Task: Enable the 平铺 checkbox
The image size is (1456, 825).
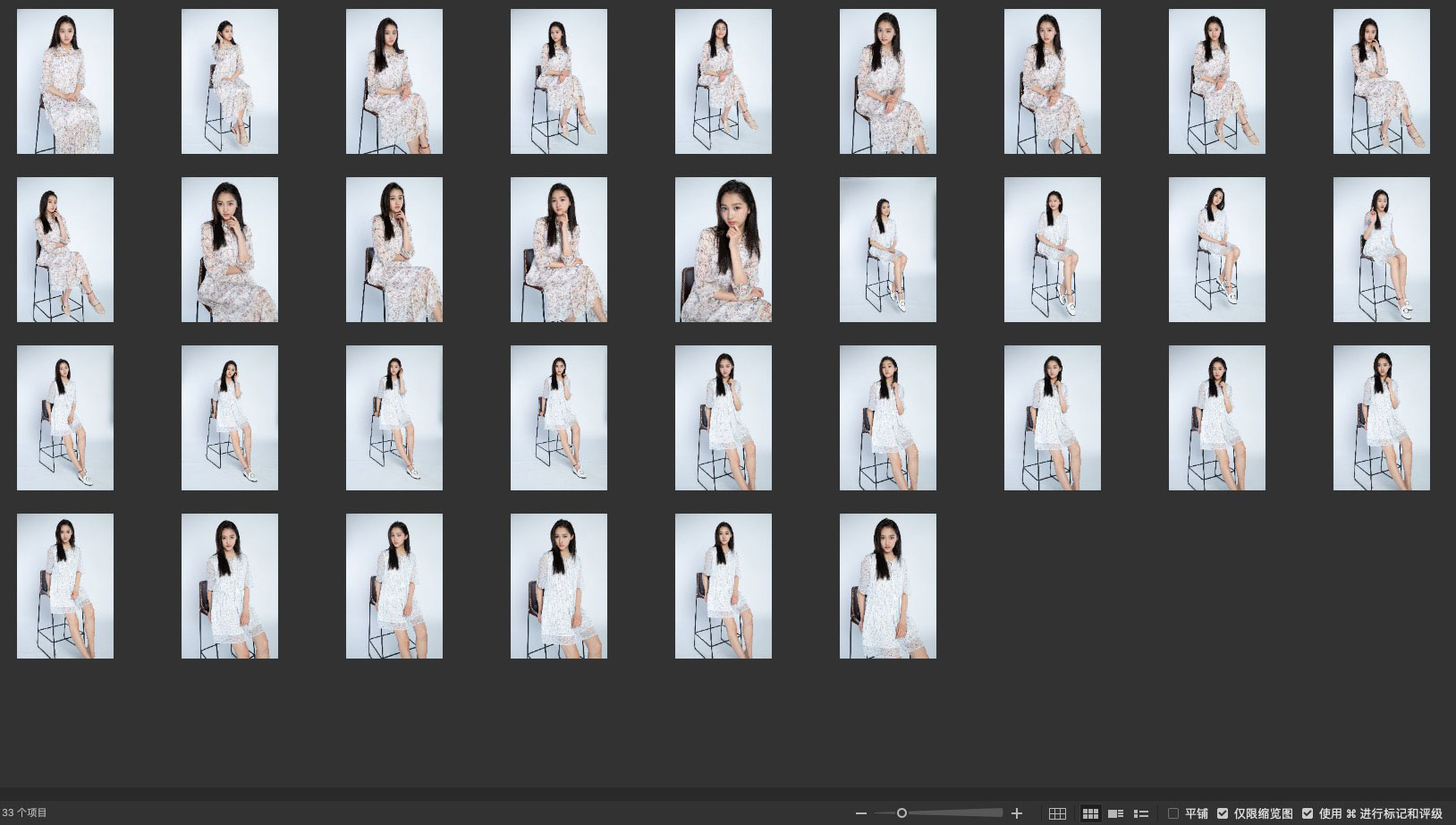Action: coord(1173,813)
